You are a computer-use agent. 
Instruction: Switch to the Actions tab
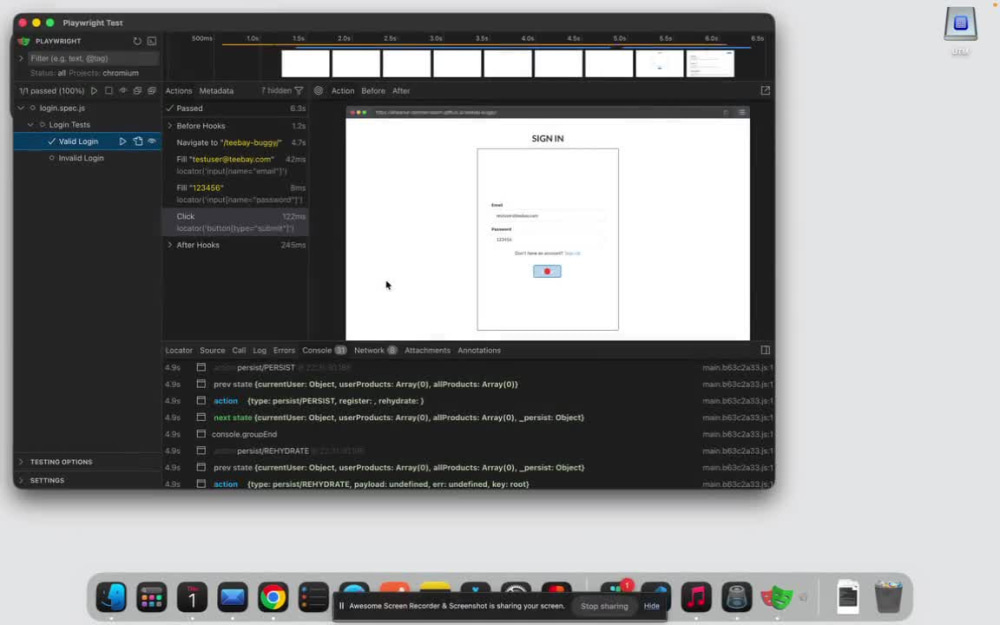click(179, 91)
